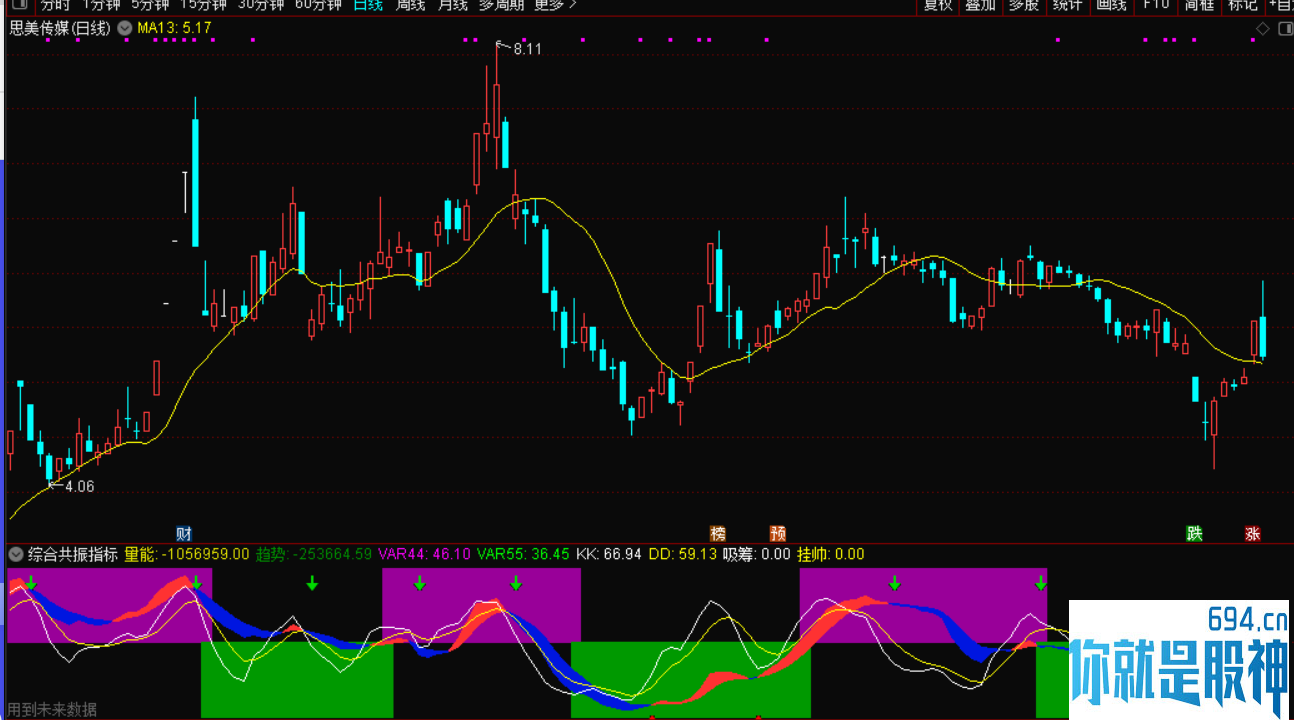Screen dimensions: 1294x720
Task: Click the 叠加 overlay button
Action: coord(980,5)
